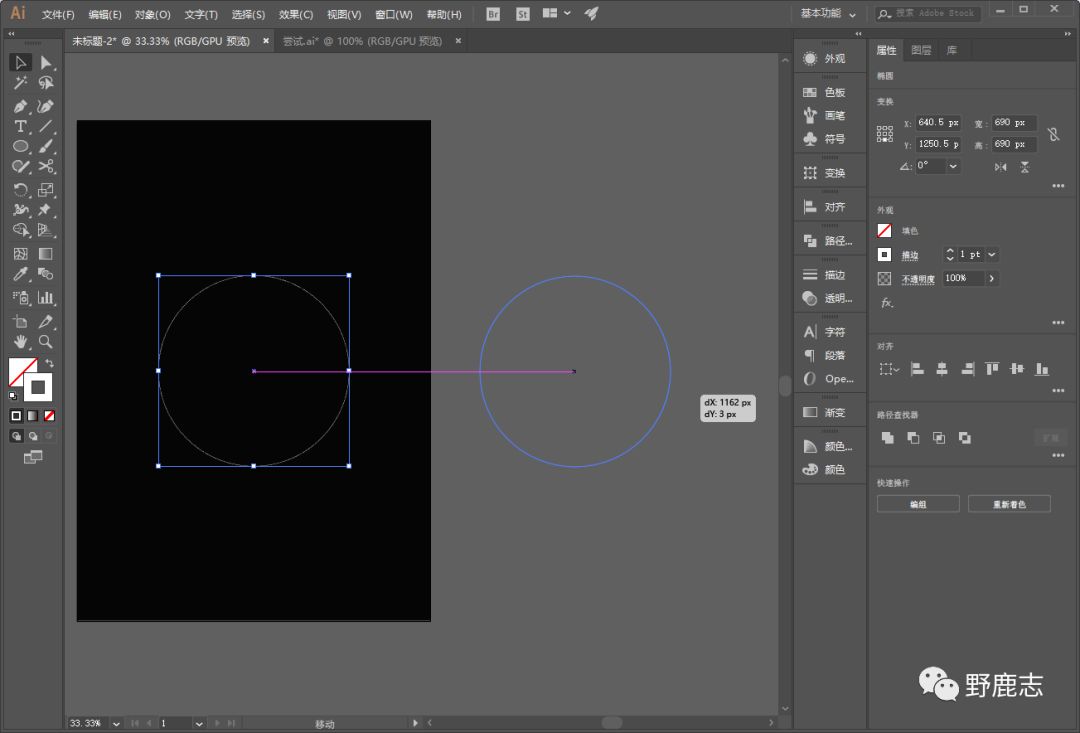Image resolution: width=1080 pixels, height=733 pixels.
Task: Click the X position input field
Action: [938, 123]
